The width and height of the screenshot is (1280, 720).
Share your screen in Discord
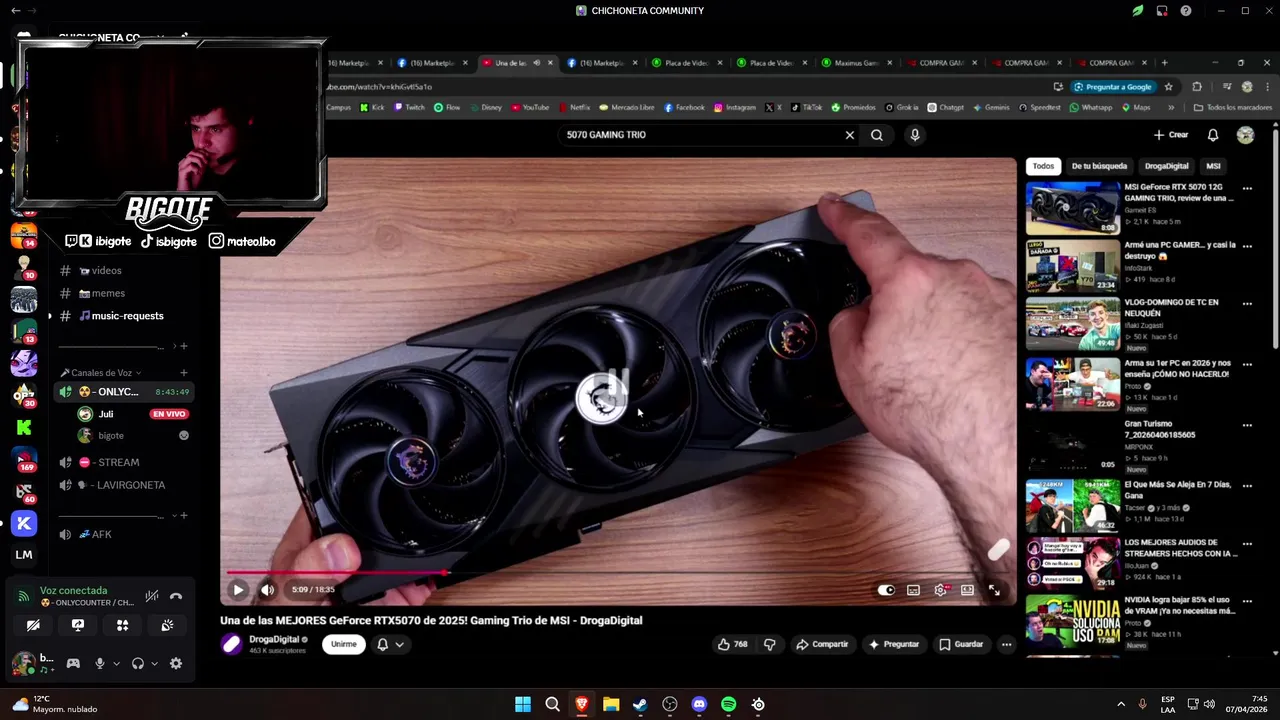78,625
